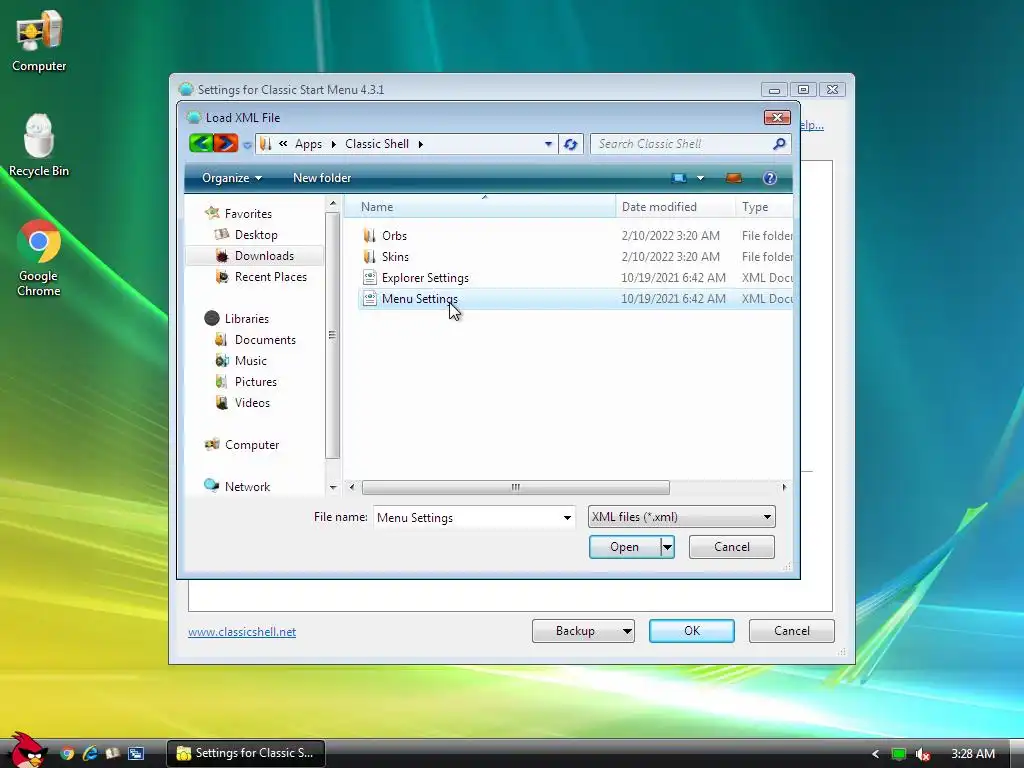Open Desktop in navigation pane
1024x768 pixels.
[x=256, y=234]
